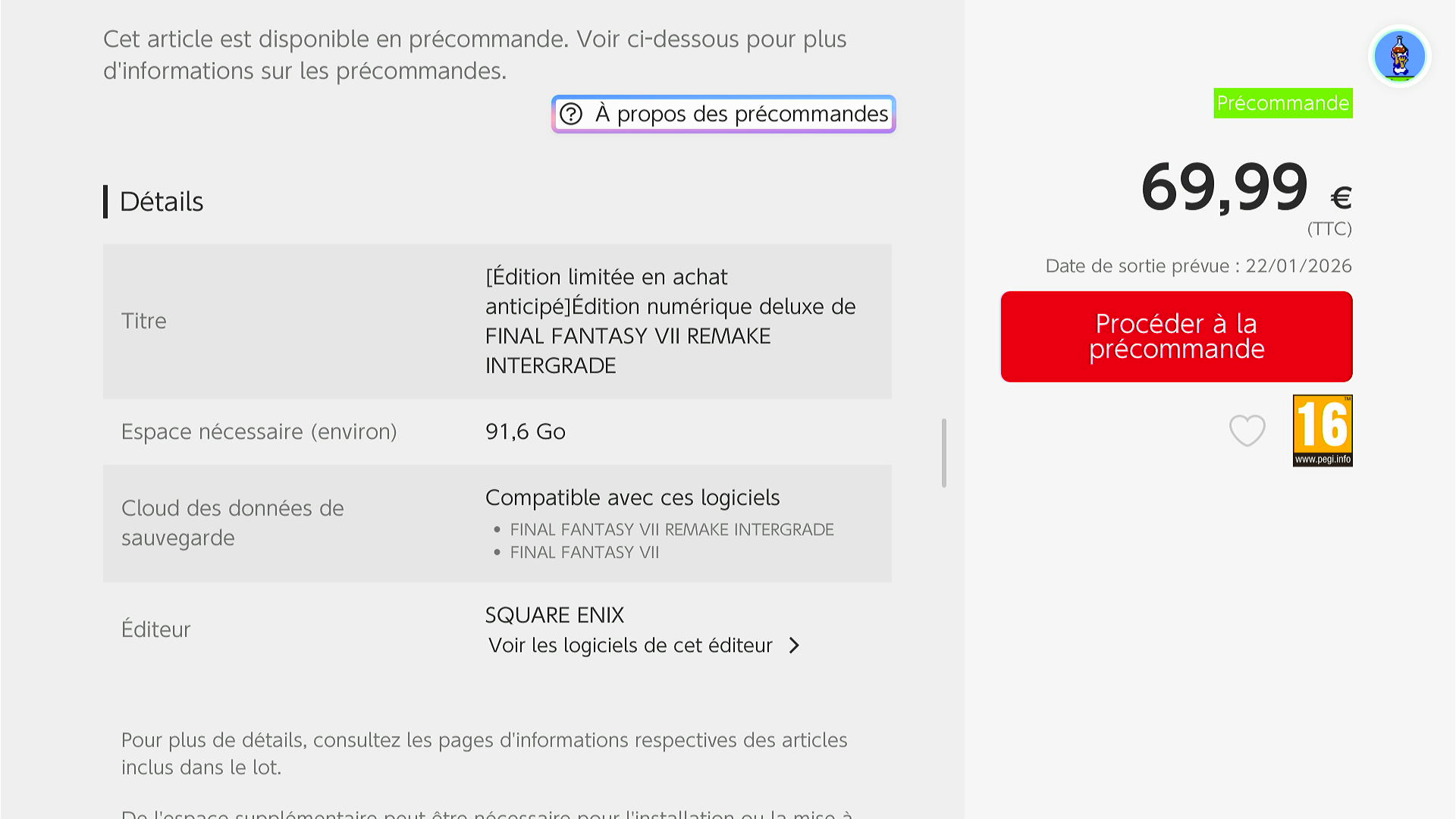1456x819 pixels.
Task: Click the question mark help icon
Action: pyautogui.click(x=571, y=114)
